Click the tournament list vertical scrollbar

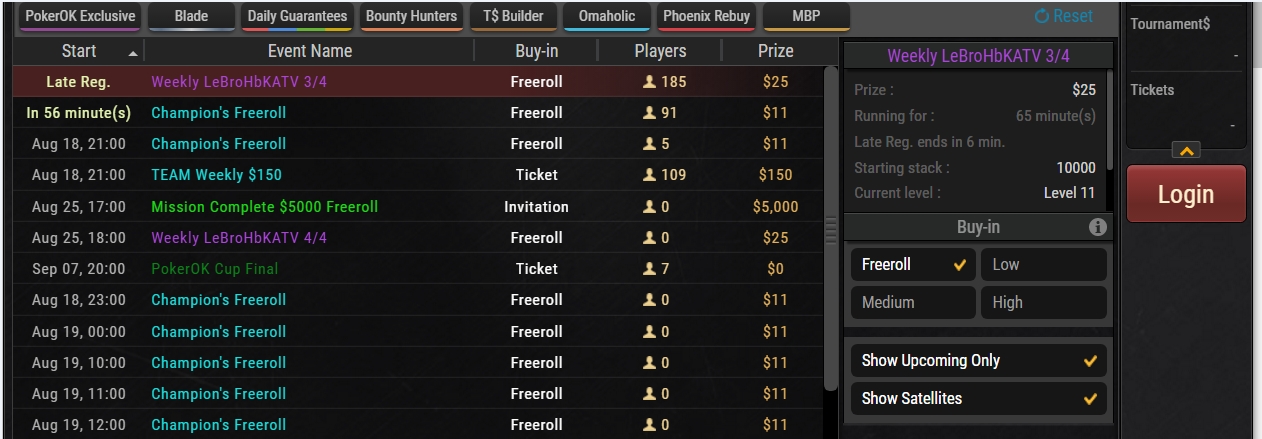[830, 229]
